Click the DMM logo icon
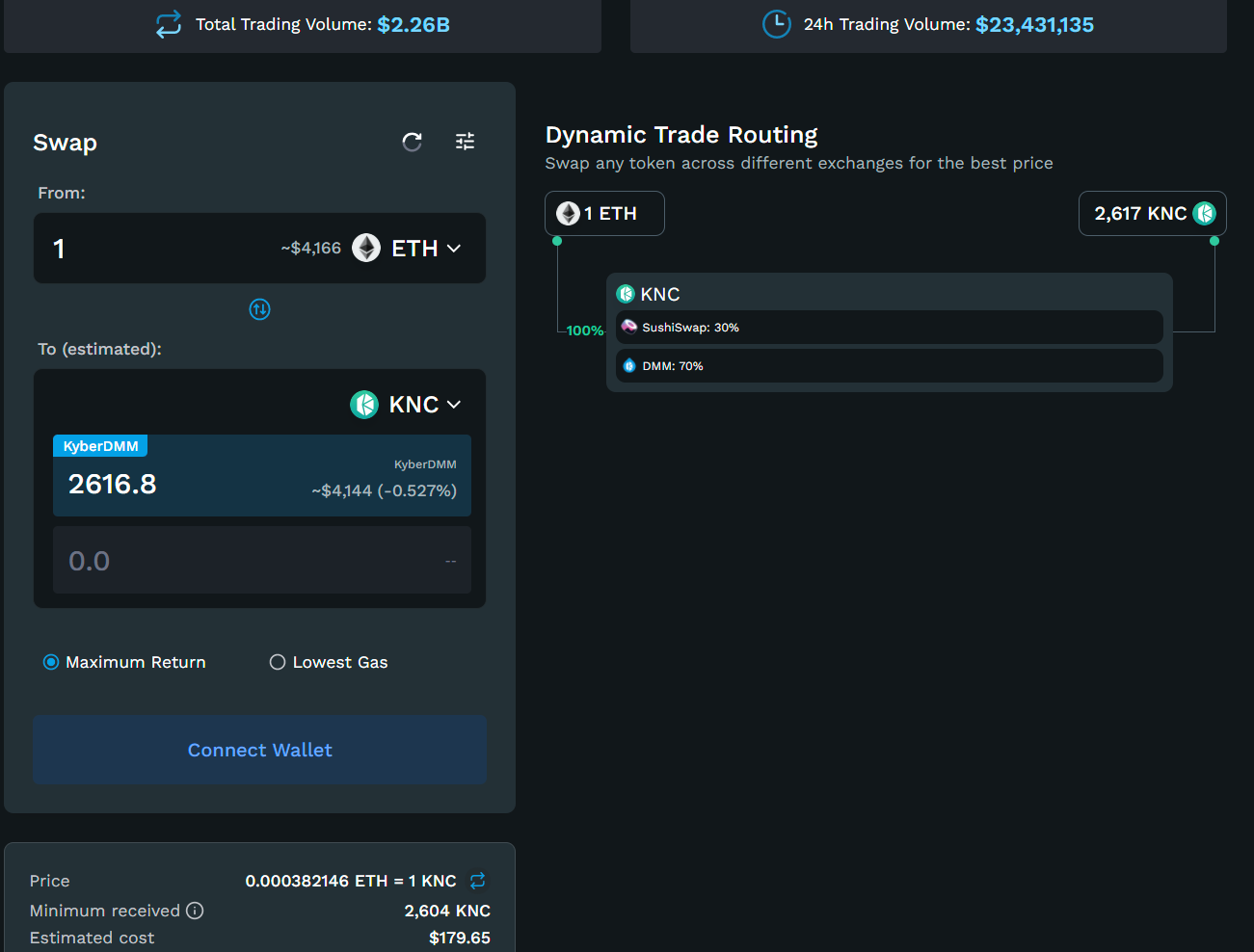 pos(629,365)
